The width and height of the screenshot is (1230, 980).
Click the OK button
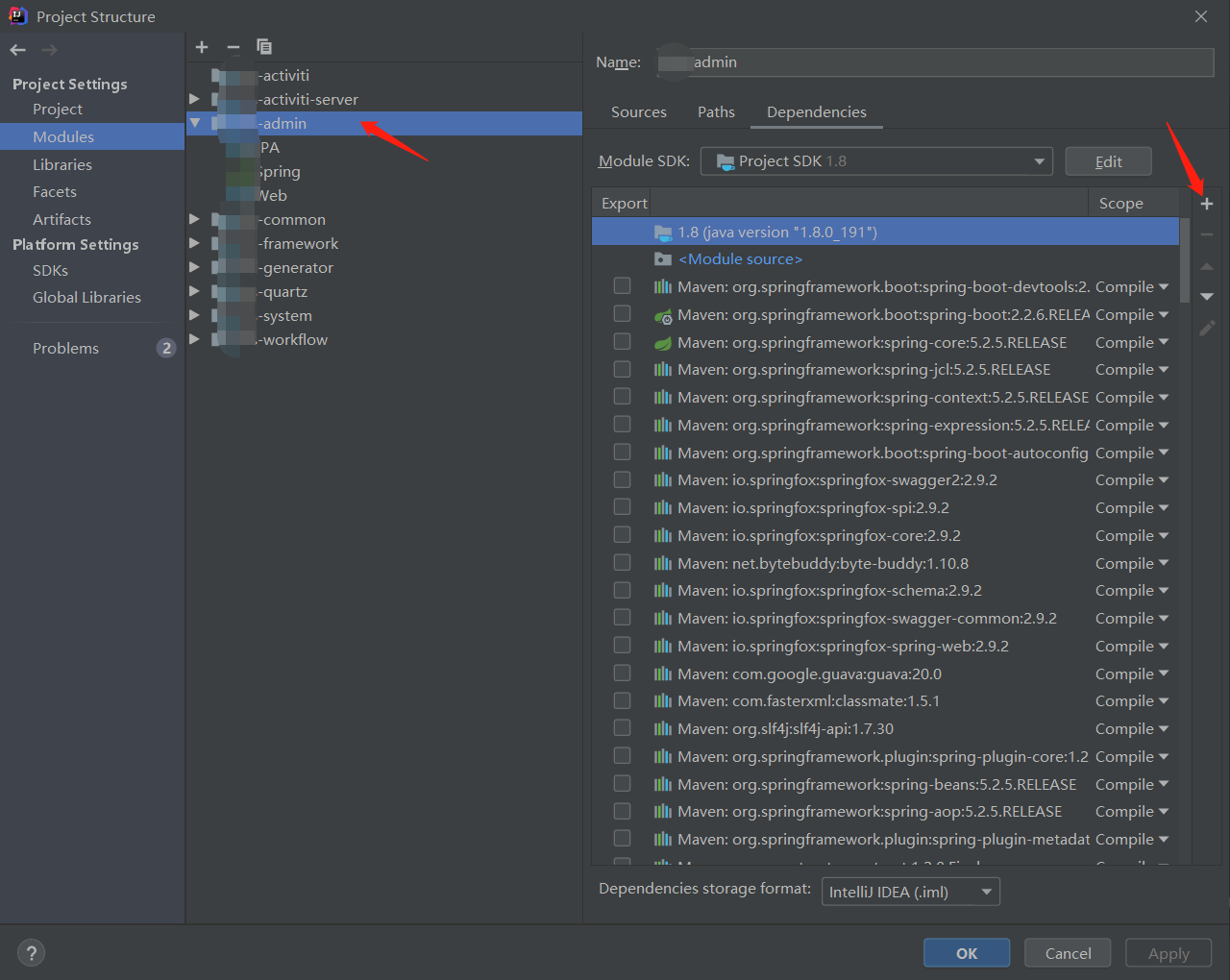[966, 952]
